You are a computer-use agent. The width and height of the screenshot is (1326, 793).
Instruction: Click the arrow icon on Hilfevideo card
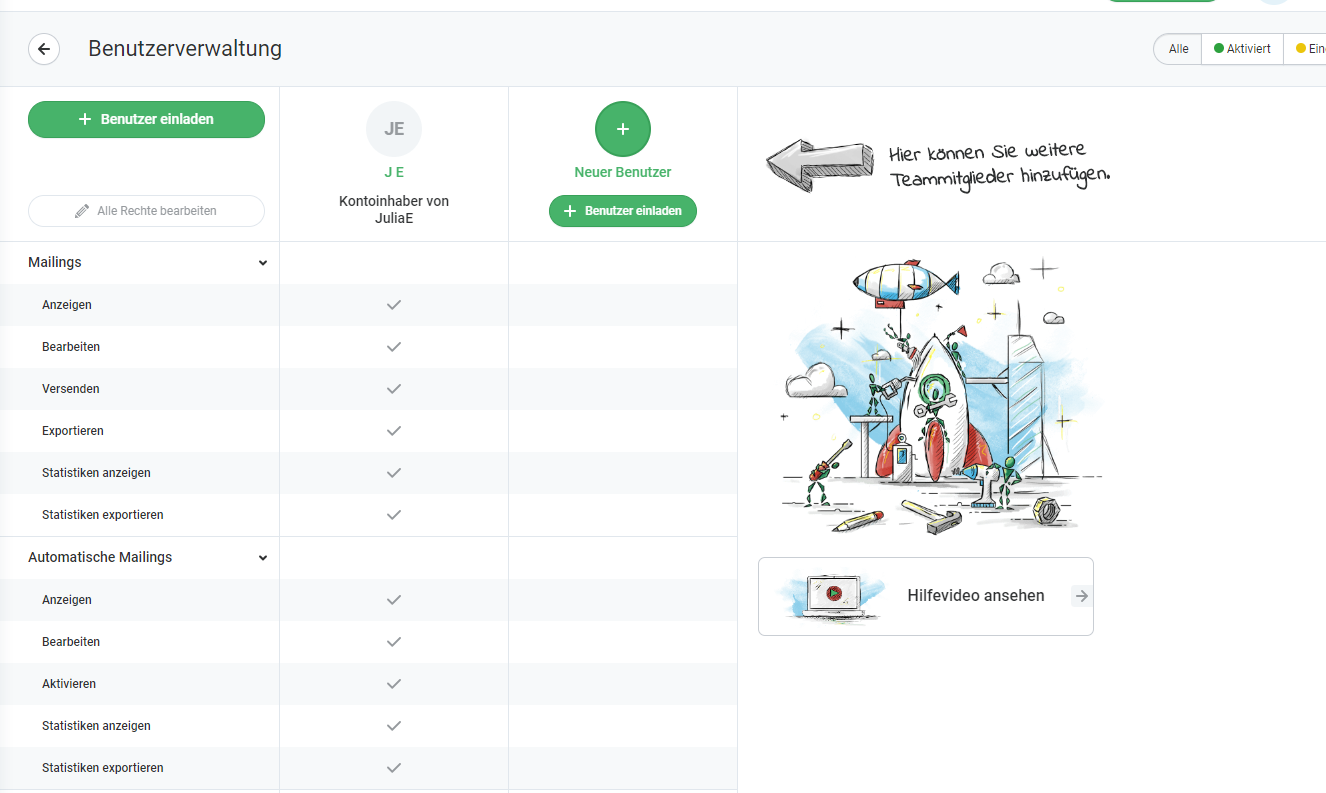(1080, 596)
